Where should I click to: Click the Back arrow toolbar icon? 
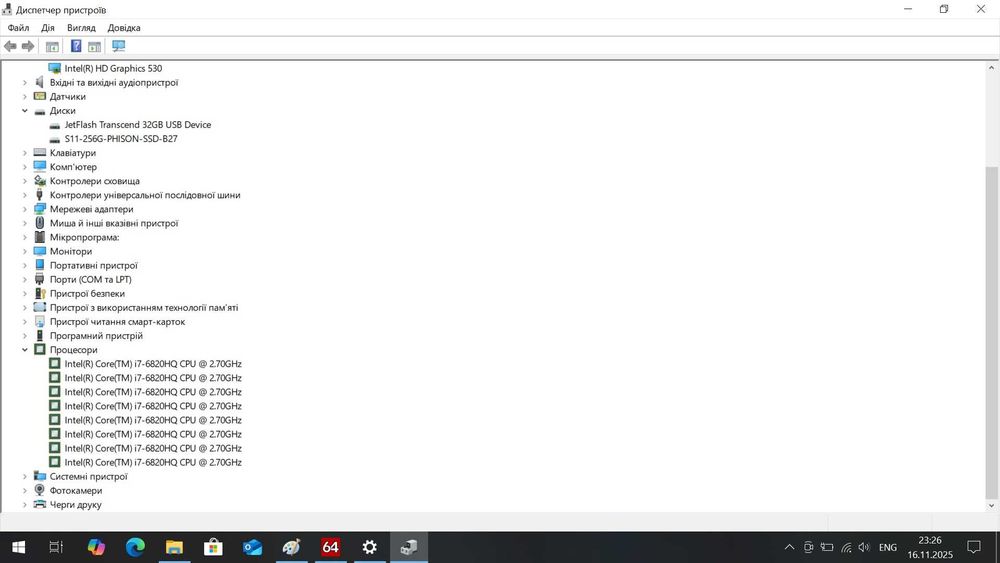click(10, 46)
